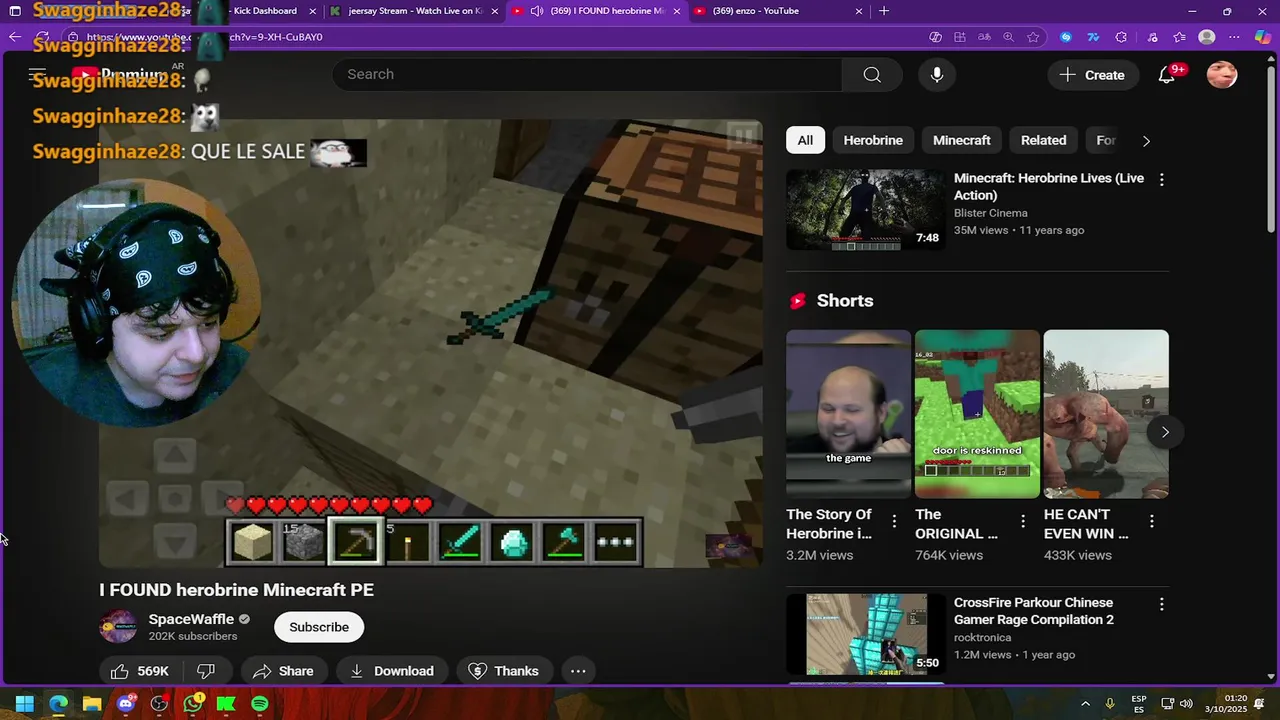Select the Related filter chip
The image size is (1280, 720).
(1043, 140)
